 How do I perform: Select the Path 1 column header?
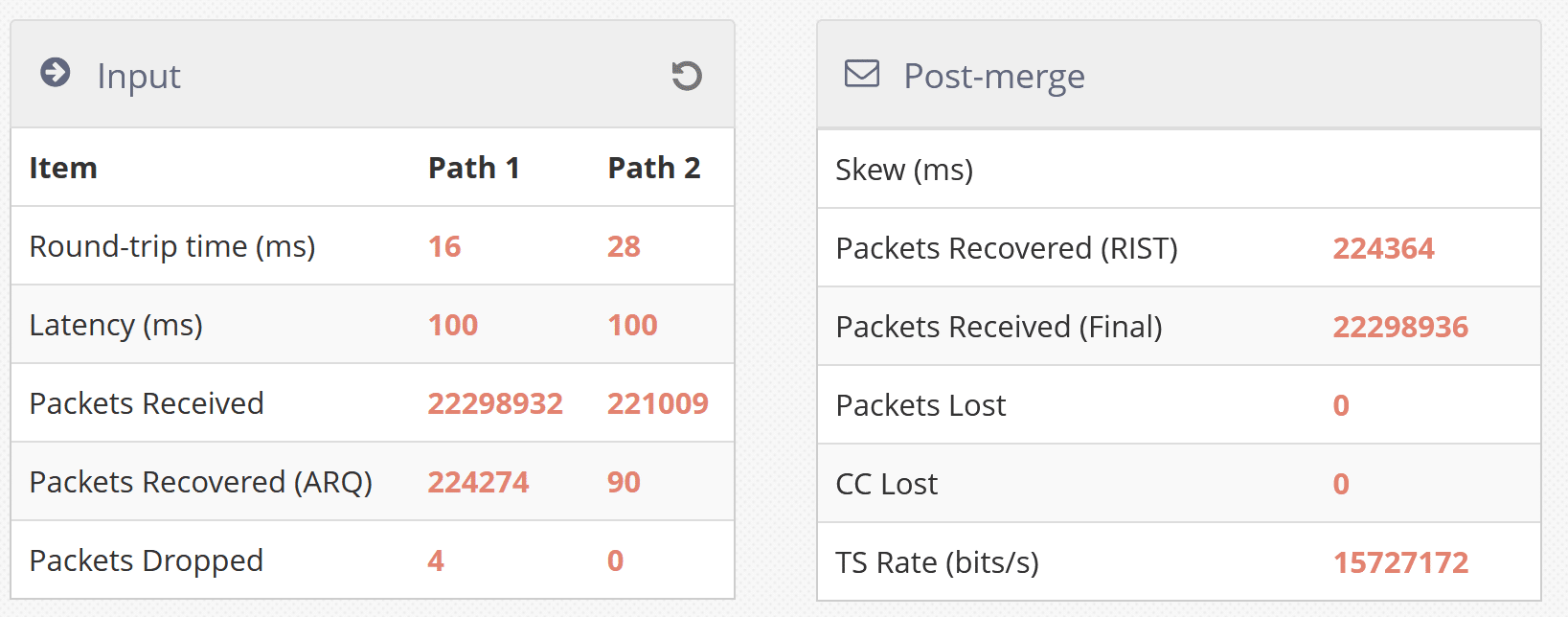click(x=473, y=168)
